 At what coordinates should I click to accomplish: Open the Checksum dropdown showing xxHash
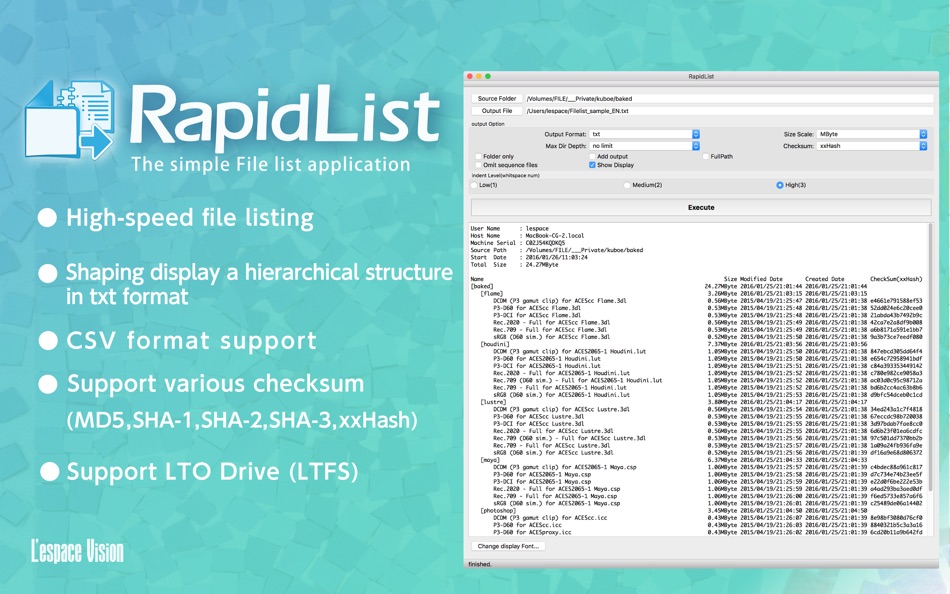point(872,146)
